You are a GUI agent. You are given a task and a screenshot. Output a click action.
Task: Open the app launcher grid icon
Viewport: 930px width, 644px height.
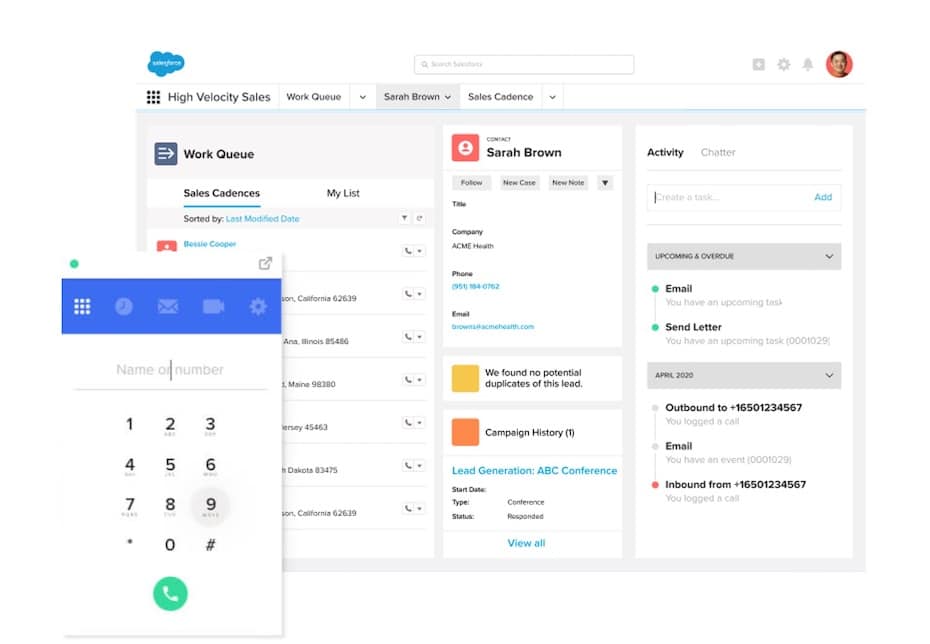(153, 97)
